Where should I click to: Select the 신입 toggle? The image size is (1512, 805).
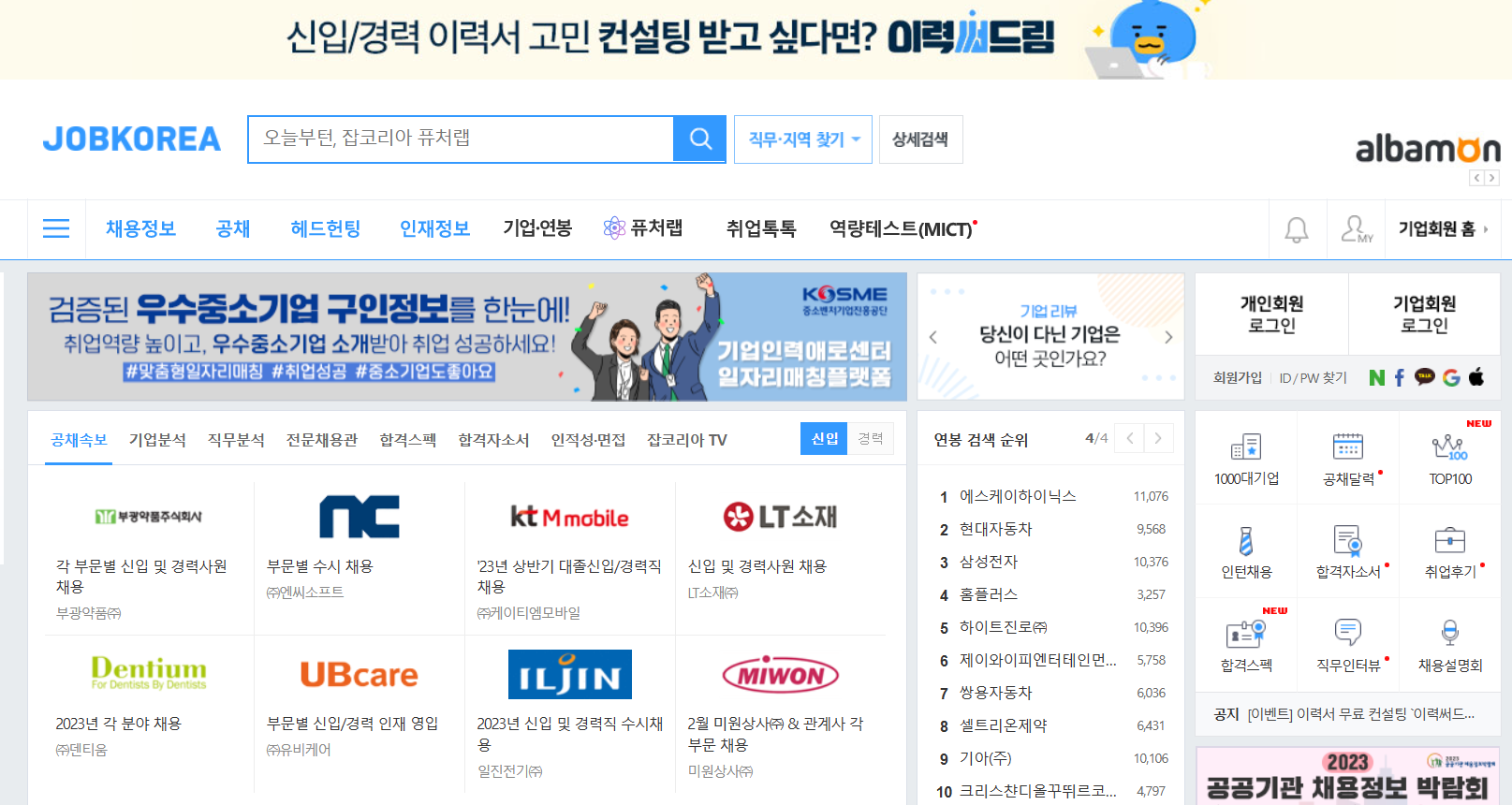(824, 438)
